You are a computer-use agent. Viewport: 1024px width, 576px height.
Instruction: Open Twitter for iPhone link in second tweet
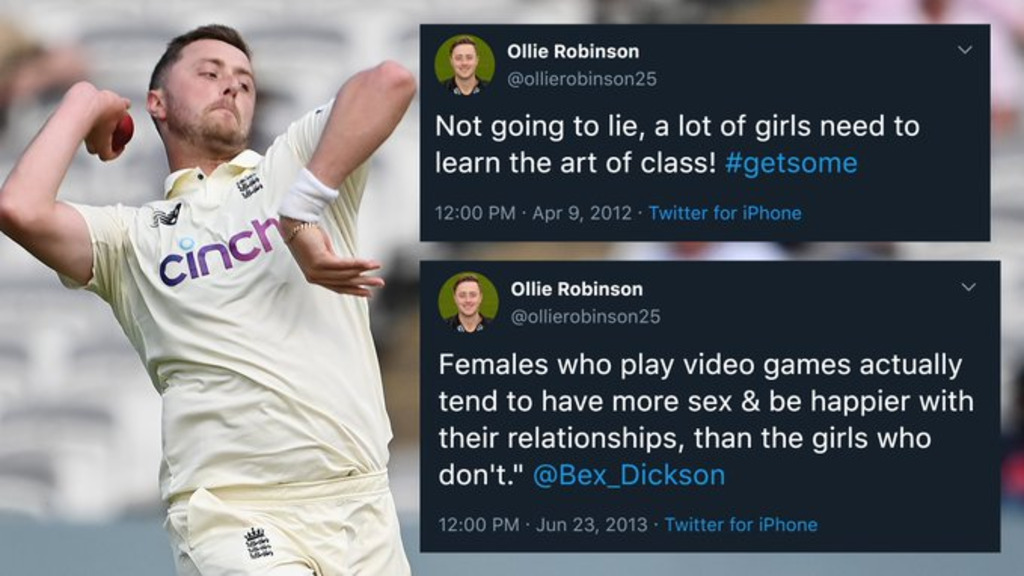[x=741, y=524]
